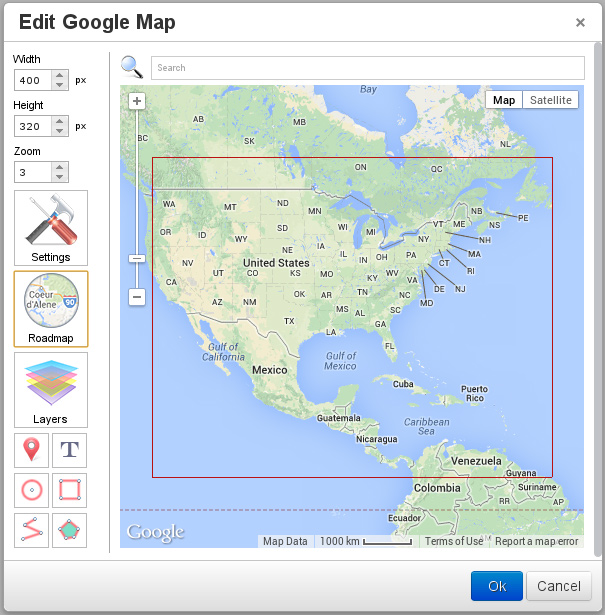Screen dimensions: 605x615
Task: Select the text label tool
Action: click(69, 450)
